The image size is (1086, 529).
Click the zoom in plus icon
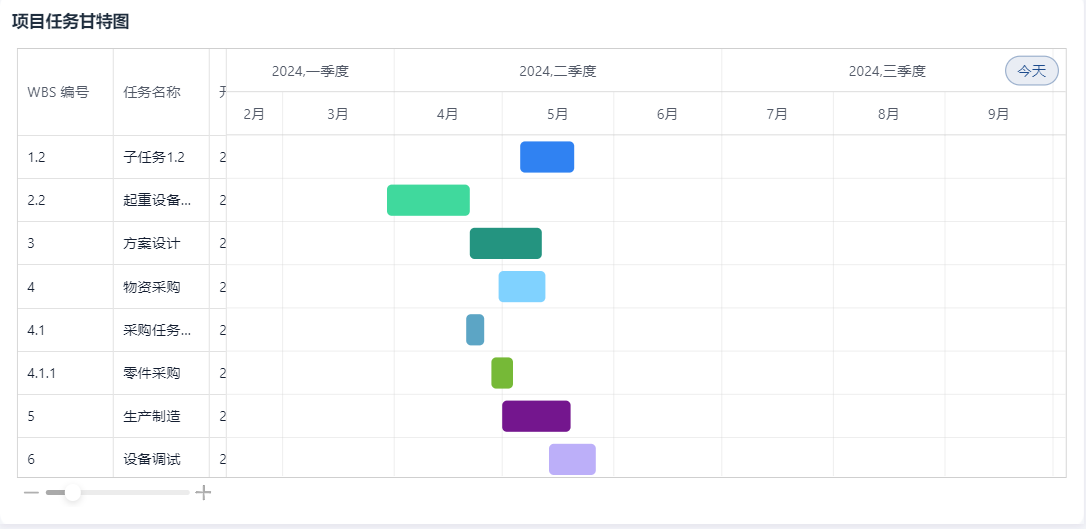tap(203, 492)
